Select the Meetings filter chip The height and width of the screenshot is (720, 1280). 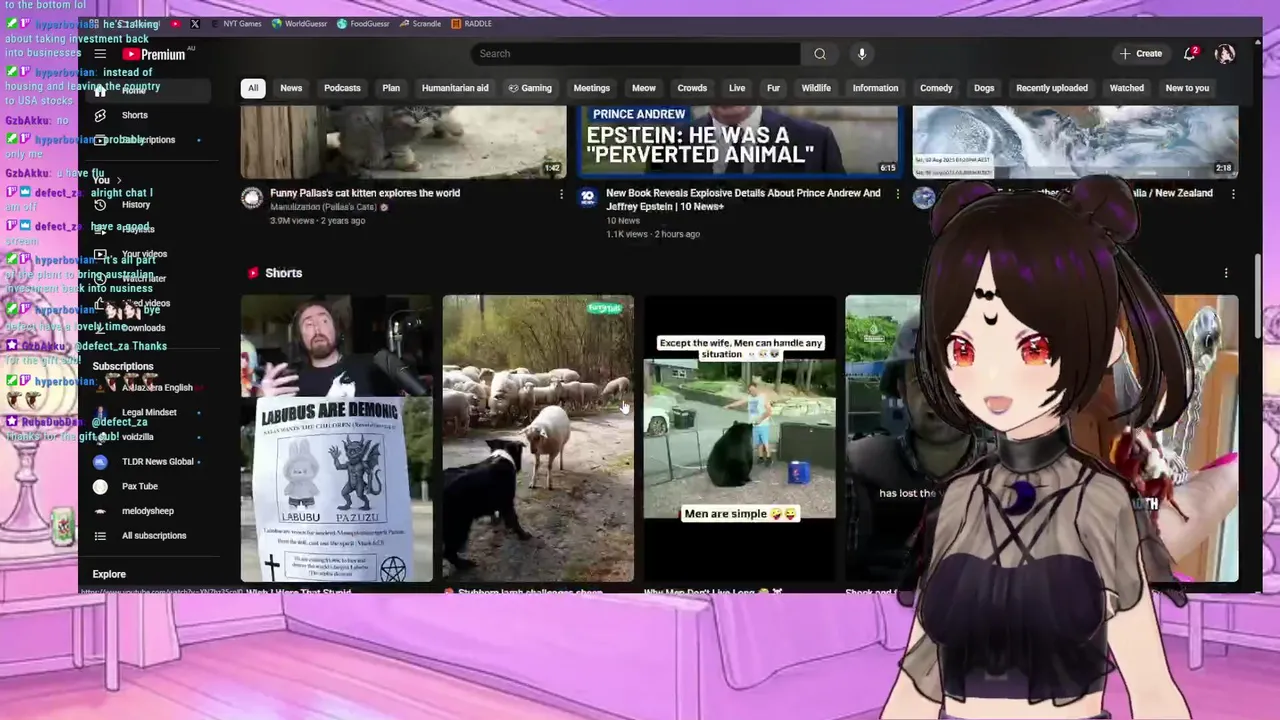591,88
